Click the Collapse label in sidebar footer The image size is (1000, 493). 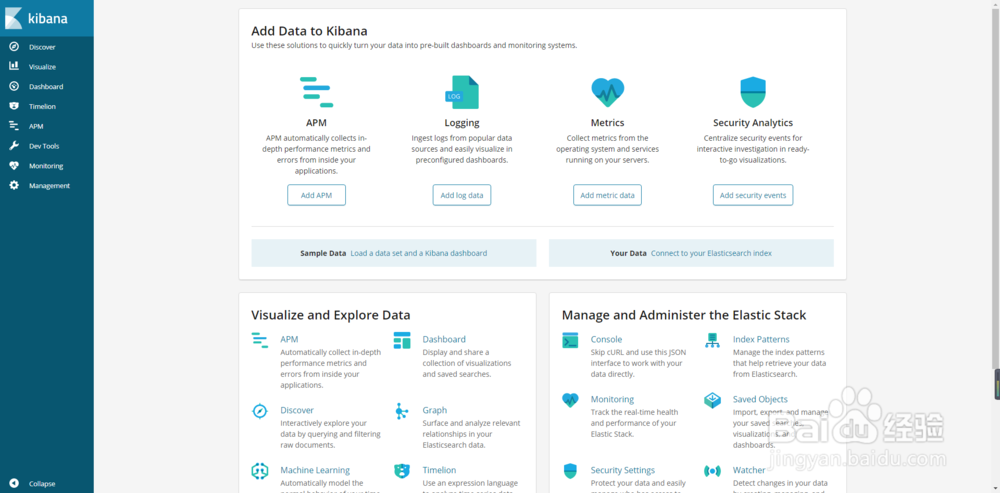click(x=42, y=484)
